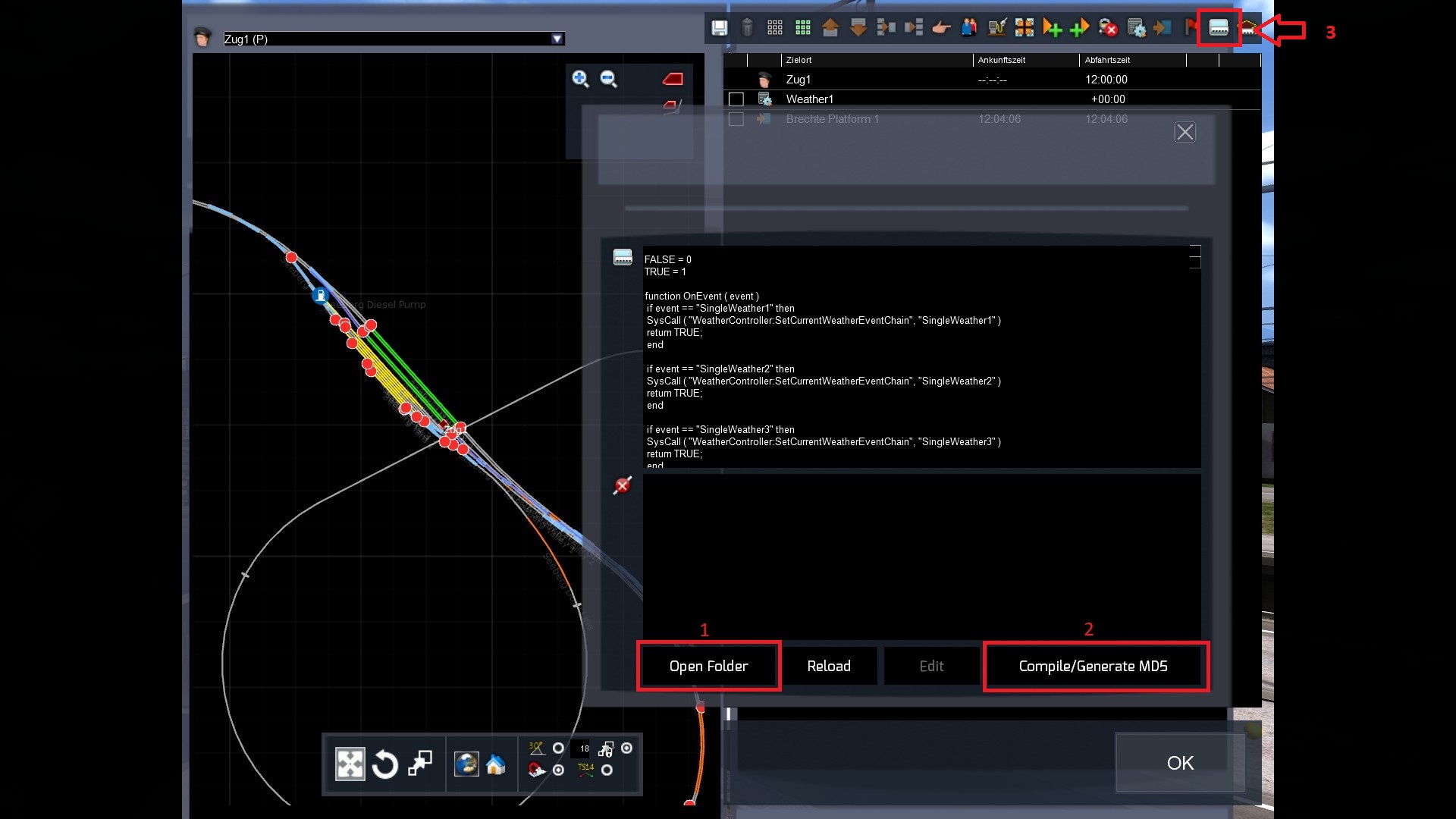Toggle the TS14 option radio button
Screen dimensions: 1456x819
607,770
